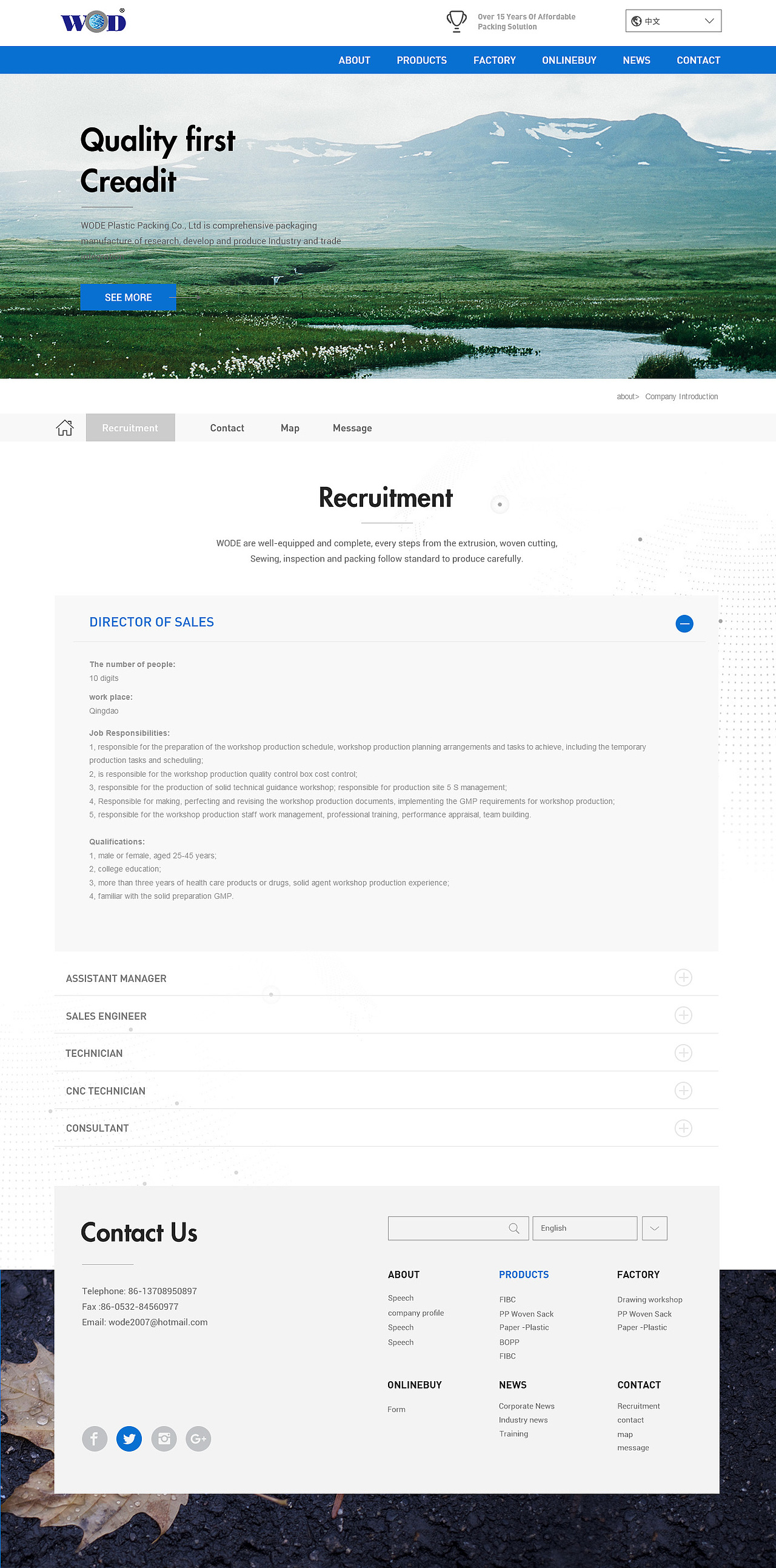The height and width of the screenshot is (1568, 776).
Task: Select the Message tab
Action: (352, 428)
